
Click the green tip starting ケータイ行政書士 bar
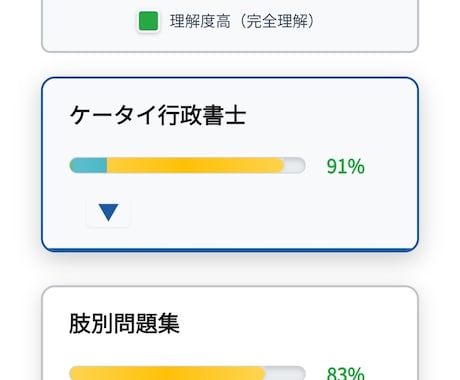[71, 165]
